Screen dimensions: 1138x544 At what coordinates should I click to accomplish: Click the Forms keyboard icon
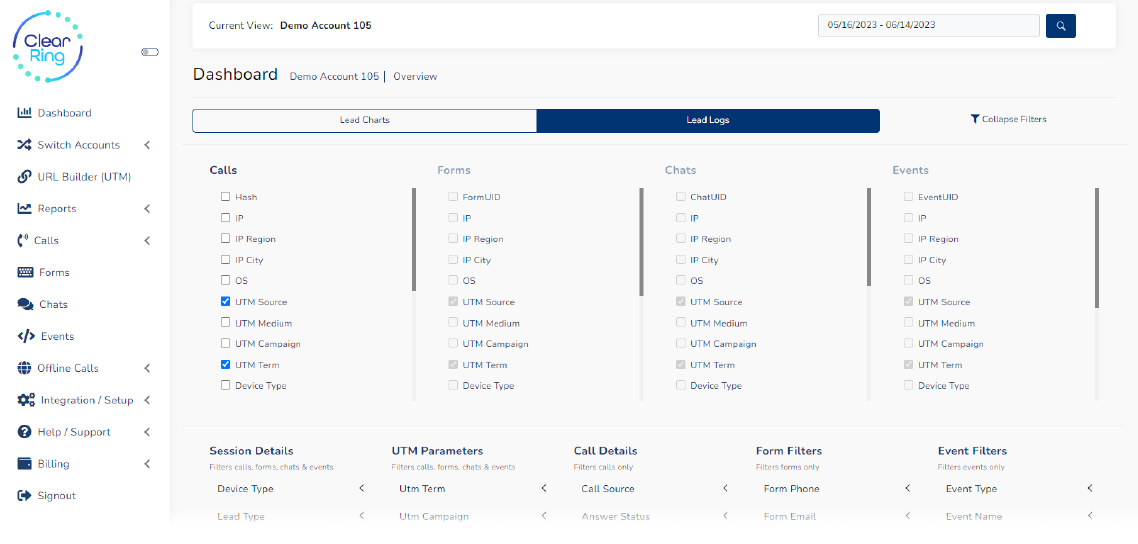(25, 273)
